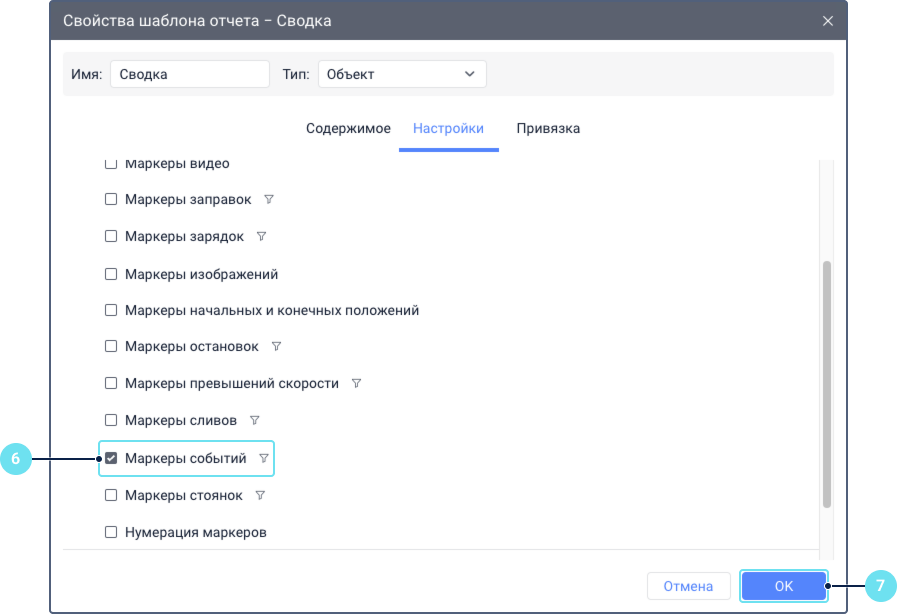Enable the Нумерация маркеров checkbox
The height and width of the screenshot is (614, 897).
(x=111, y=532)
